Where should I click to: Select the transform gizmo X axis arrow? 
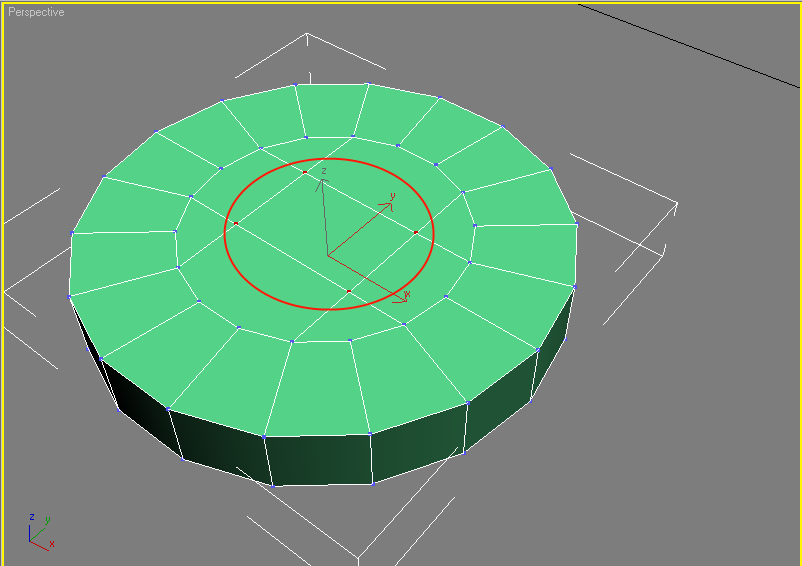[x=368, y=279]
